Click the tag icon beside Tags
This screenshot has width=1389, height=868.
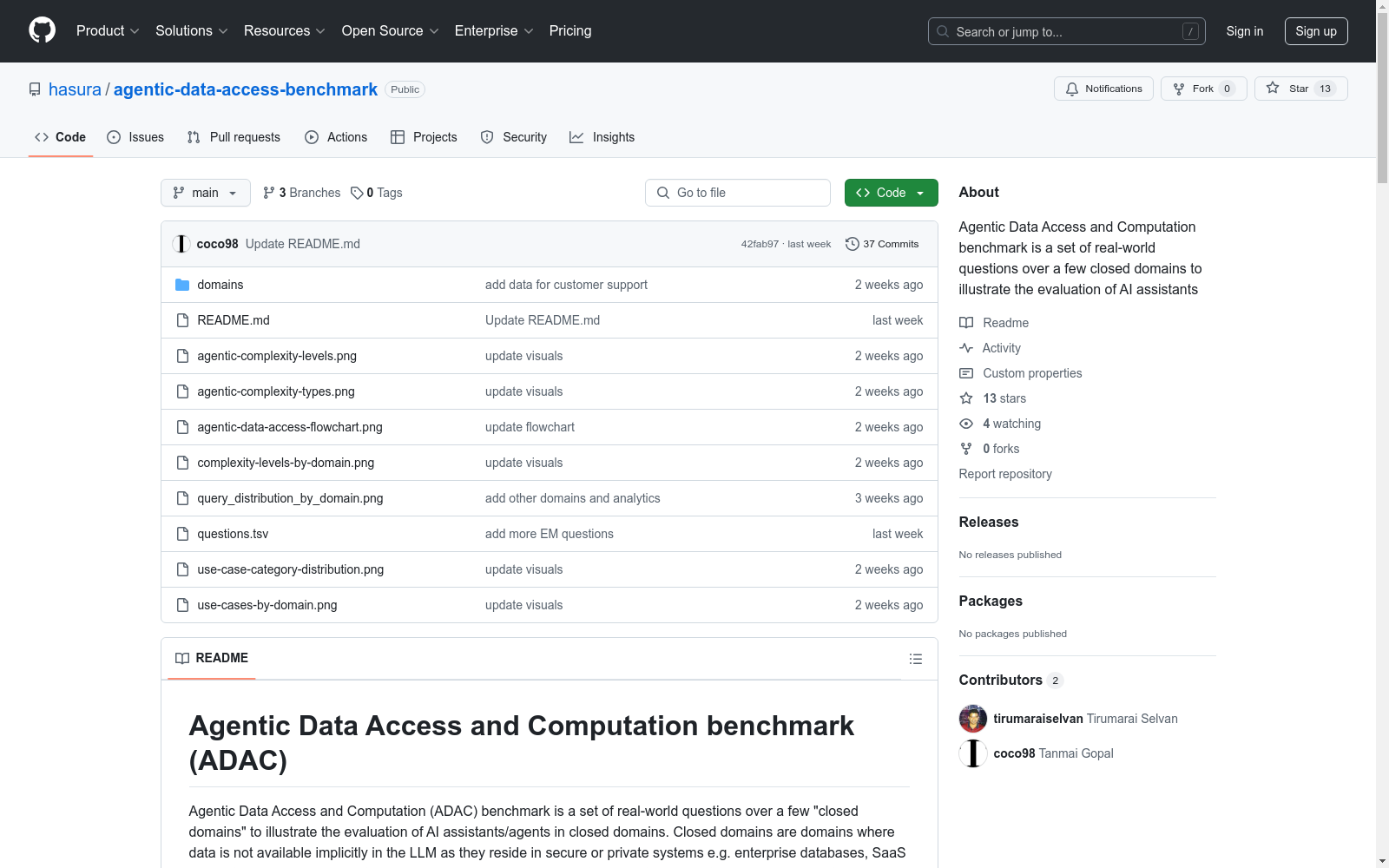(357, 193)
